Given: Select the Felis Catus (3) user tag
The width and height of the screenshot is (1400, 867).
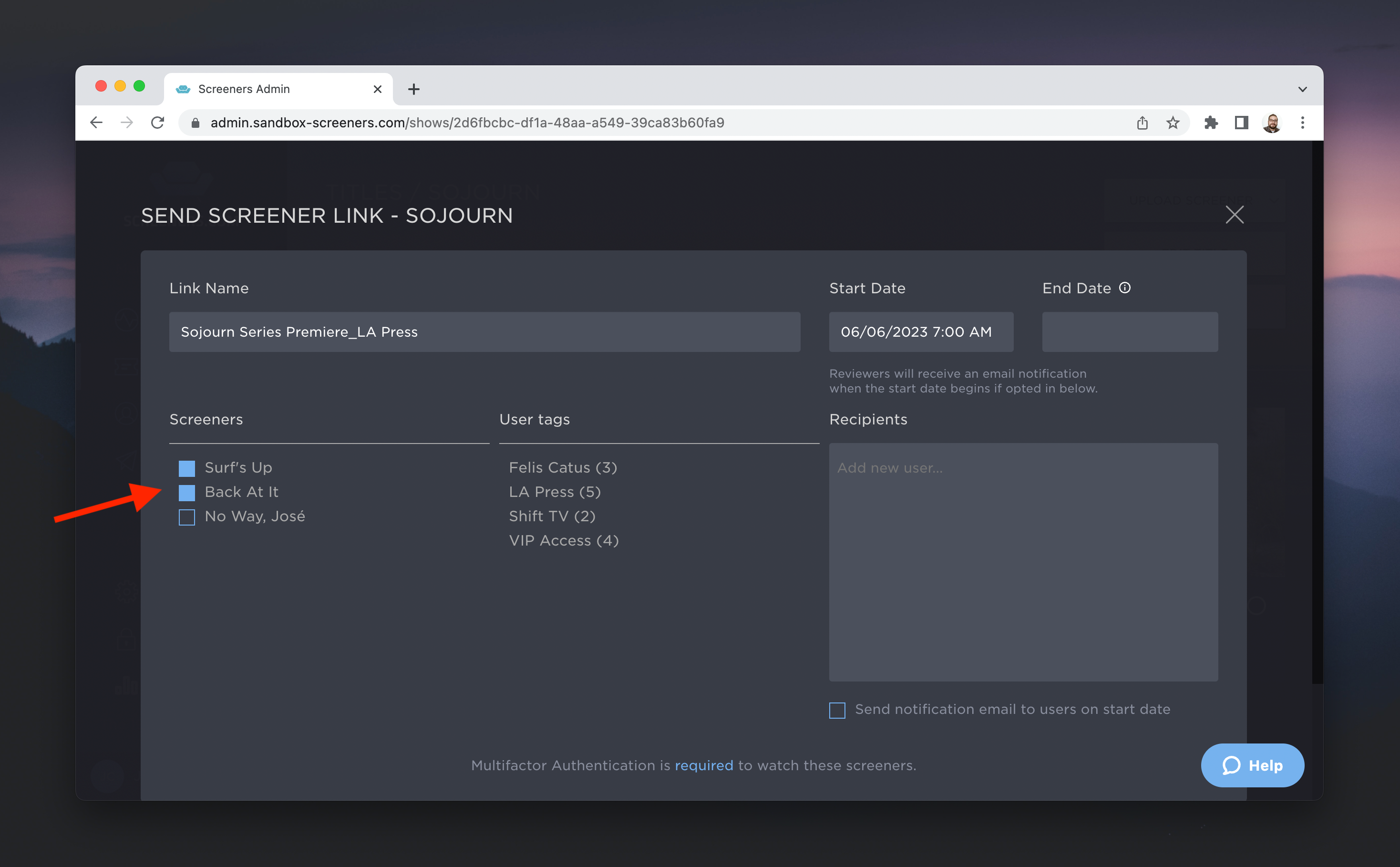Looking at the screenshot, I should point(562,468).
